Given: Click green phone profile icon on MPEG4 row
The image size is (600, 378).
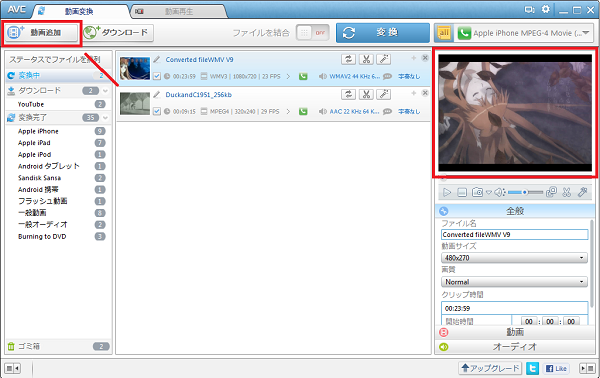Looking at the screenshot, I should pyautogui.click(x=303, y=111).
